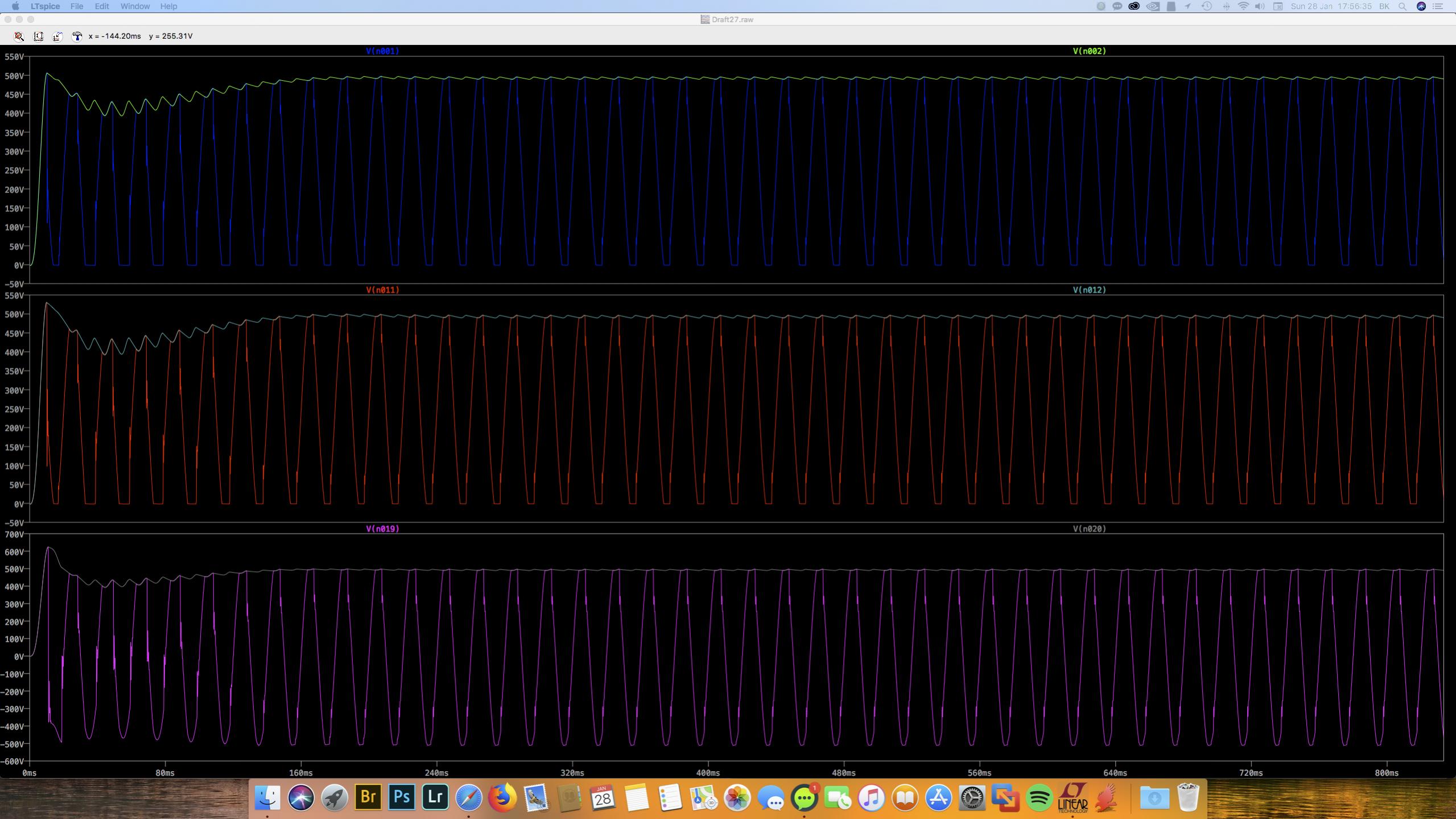Open Firefox from the dock
This screenshot has width=1456, height=819.
point(502,797)
